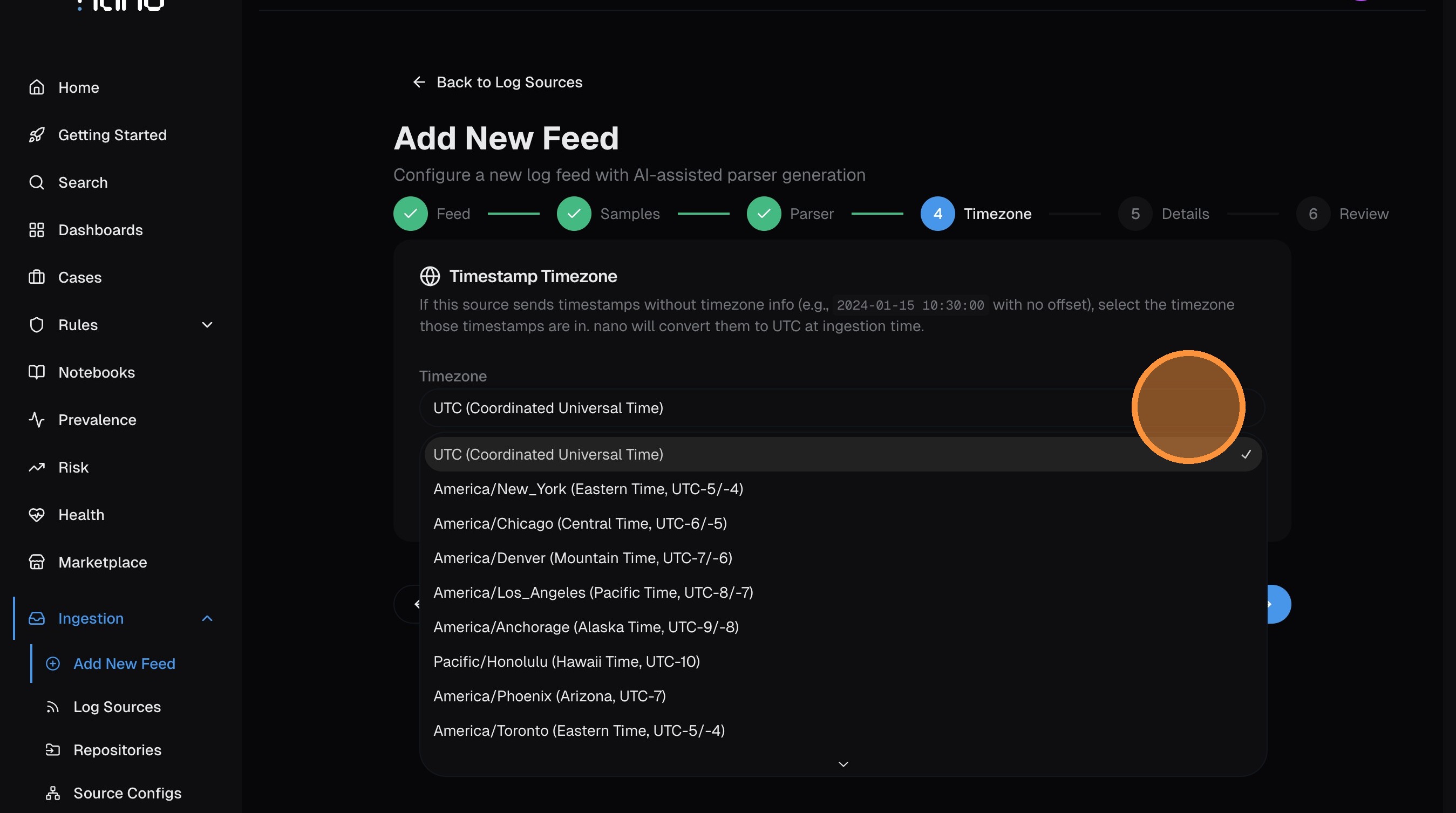
Task: Click the Health heart icon
Action: click(37, 515)
